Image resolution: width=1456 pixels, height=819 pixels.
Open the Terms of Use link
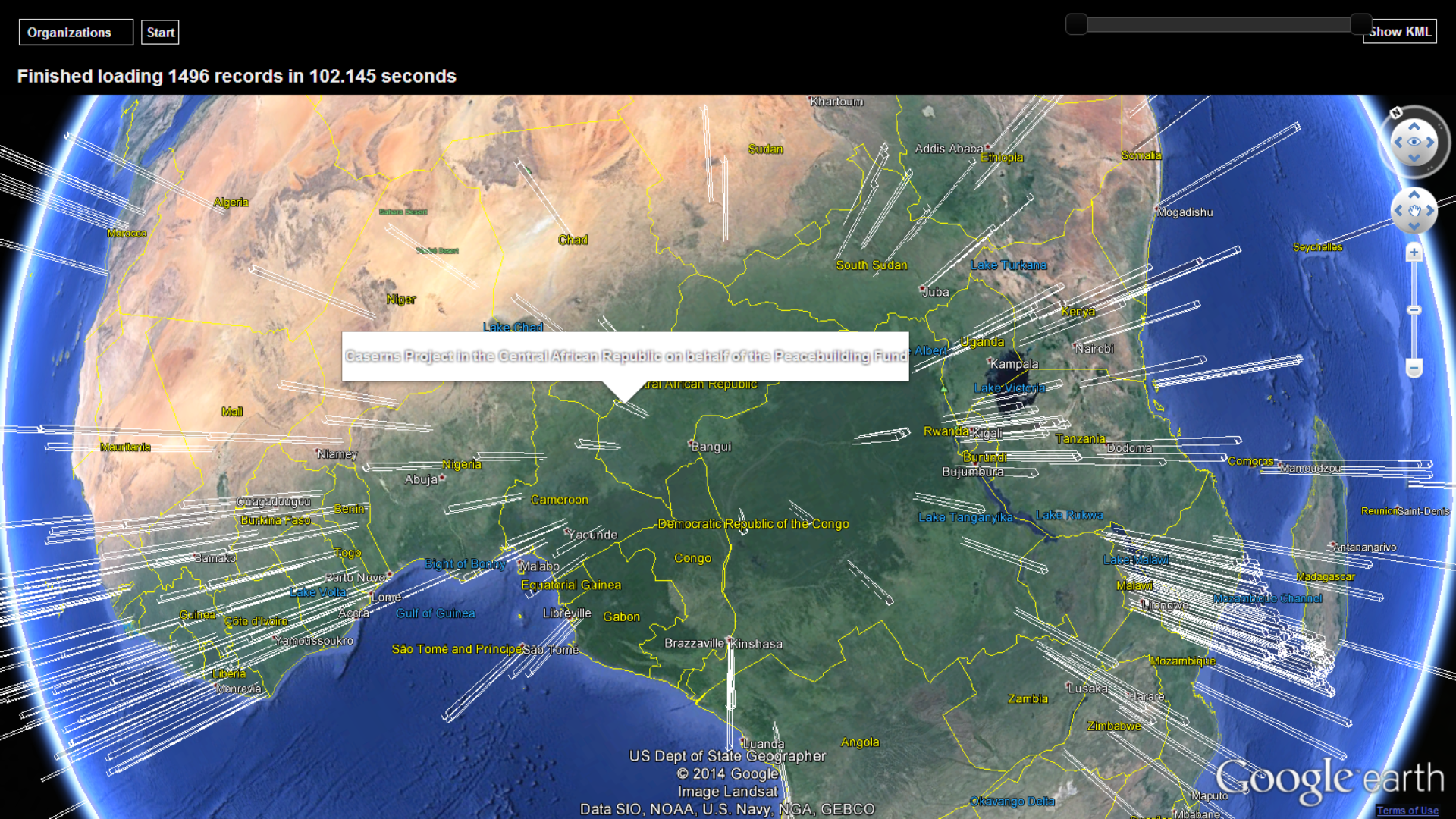pos(1407,811)
